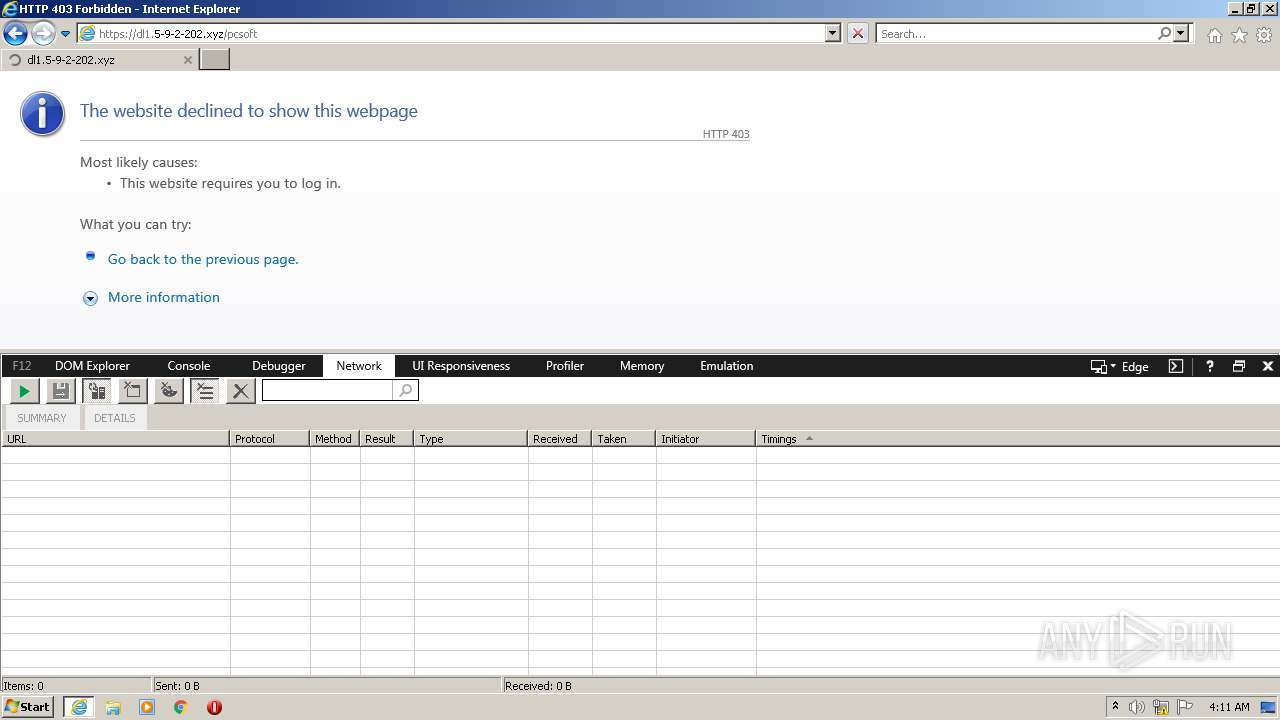The image size is (1280, 720).
Task: Sort by the Received column header
Action: click(560, 439)
